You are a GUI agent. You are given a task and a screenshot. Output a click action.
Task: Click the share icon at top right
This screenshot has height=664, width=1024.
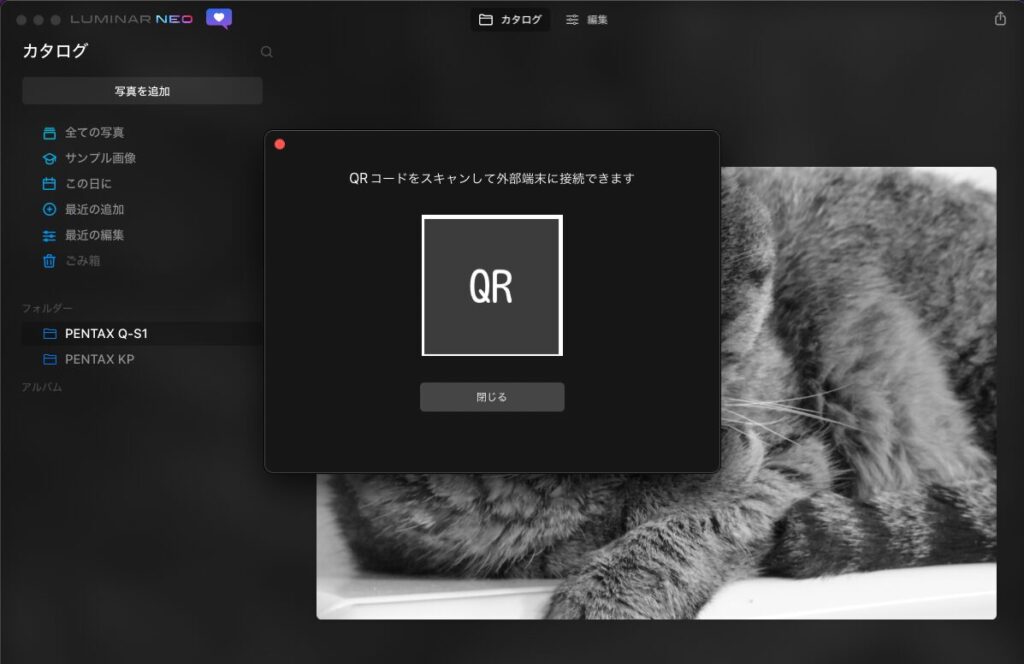pyautogui.click(x=998, y=17)
